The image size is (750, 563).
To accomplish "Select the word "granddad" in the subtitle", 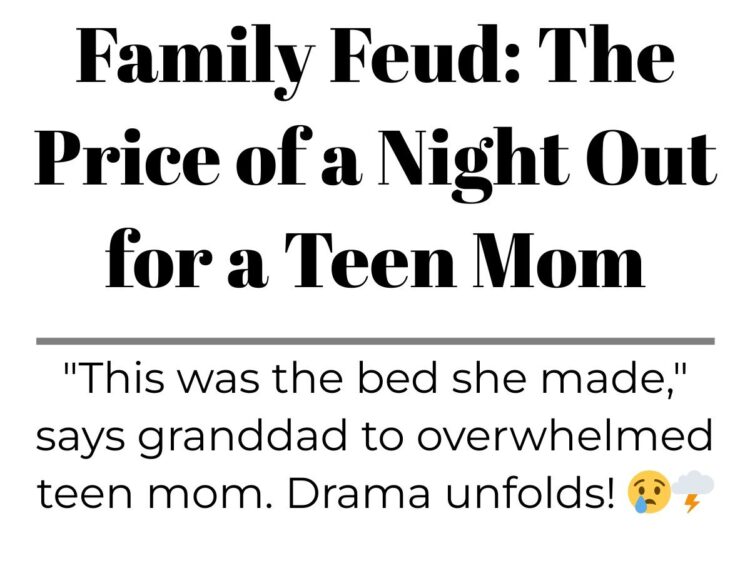I will tap(243, 438).
